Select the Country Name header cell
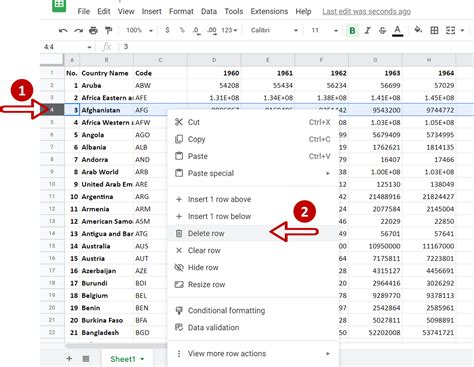This screenshot has height=367, width=474. click(107, 73)
